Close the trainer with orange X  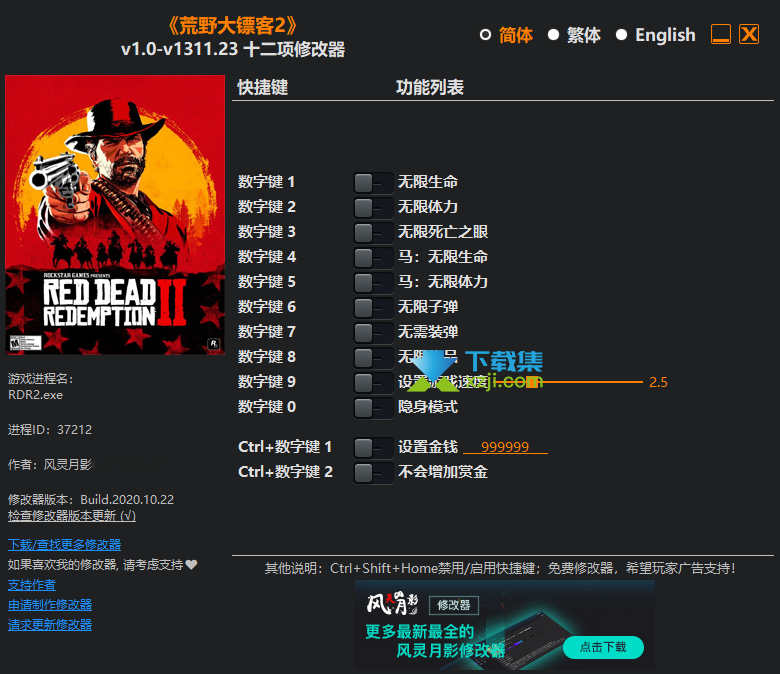(749, 34)
